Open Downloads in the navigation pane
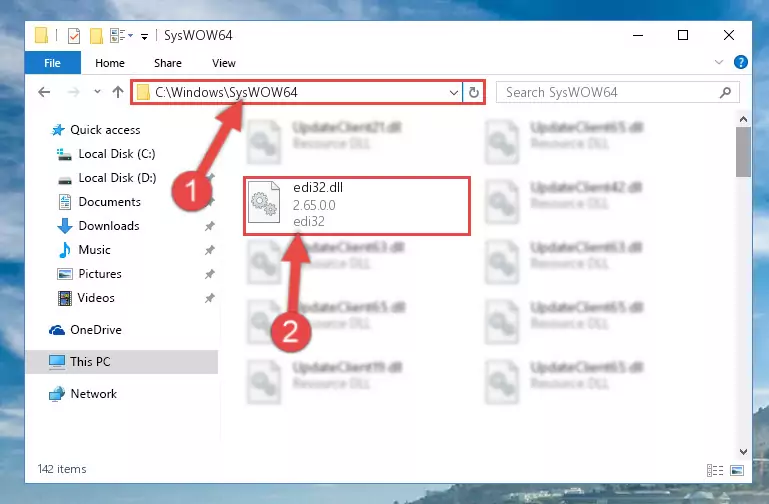Viewport: 769px width, 504px height. (109, 226)
